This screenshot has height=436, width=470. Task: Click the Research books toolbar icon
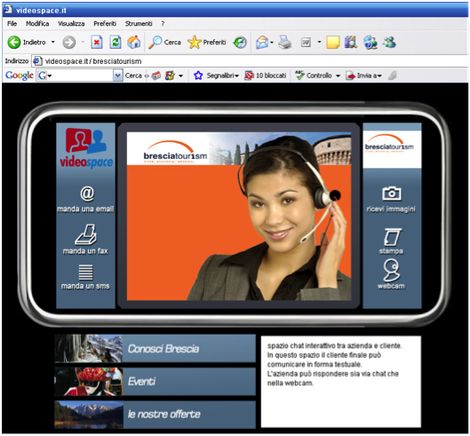tap(351, 42)
